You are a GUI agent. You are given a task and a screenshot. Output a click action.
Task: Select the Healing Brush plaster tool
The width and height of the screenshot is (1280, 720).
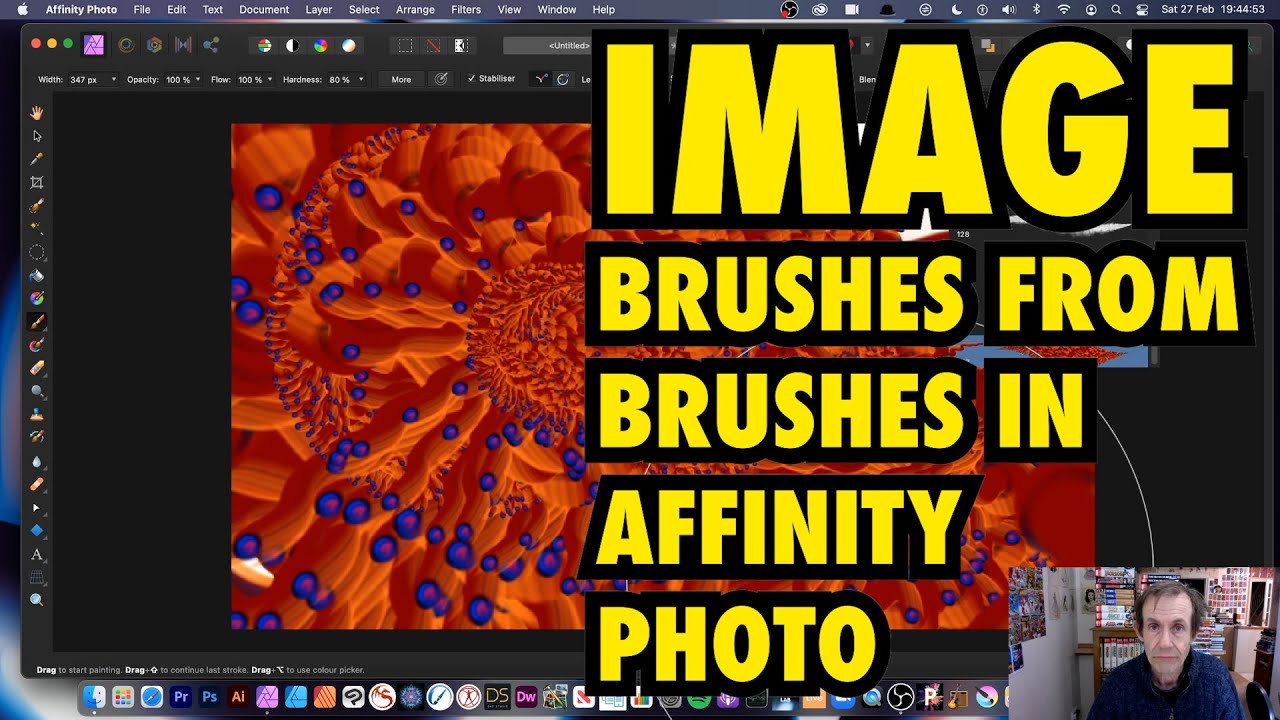37,484
